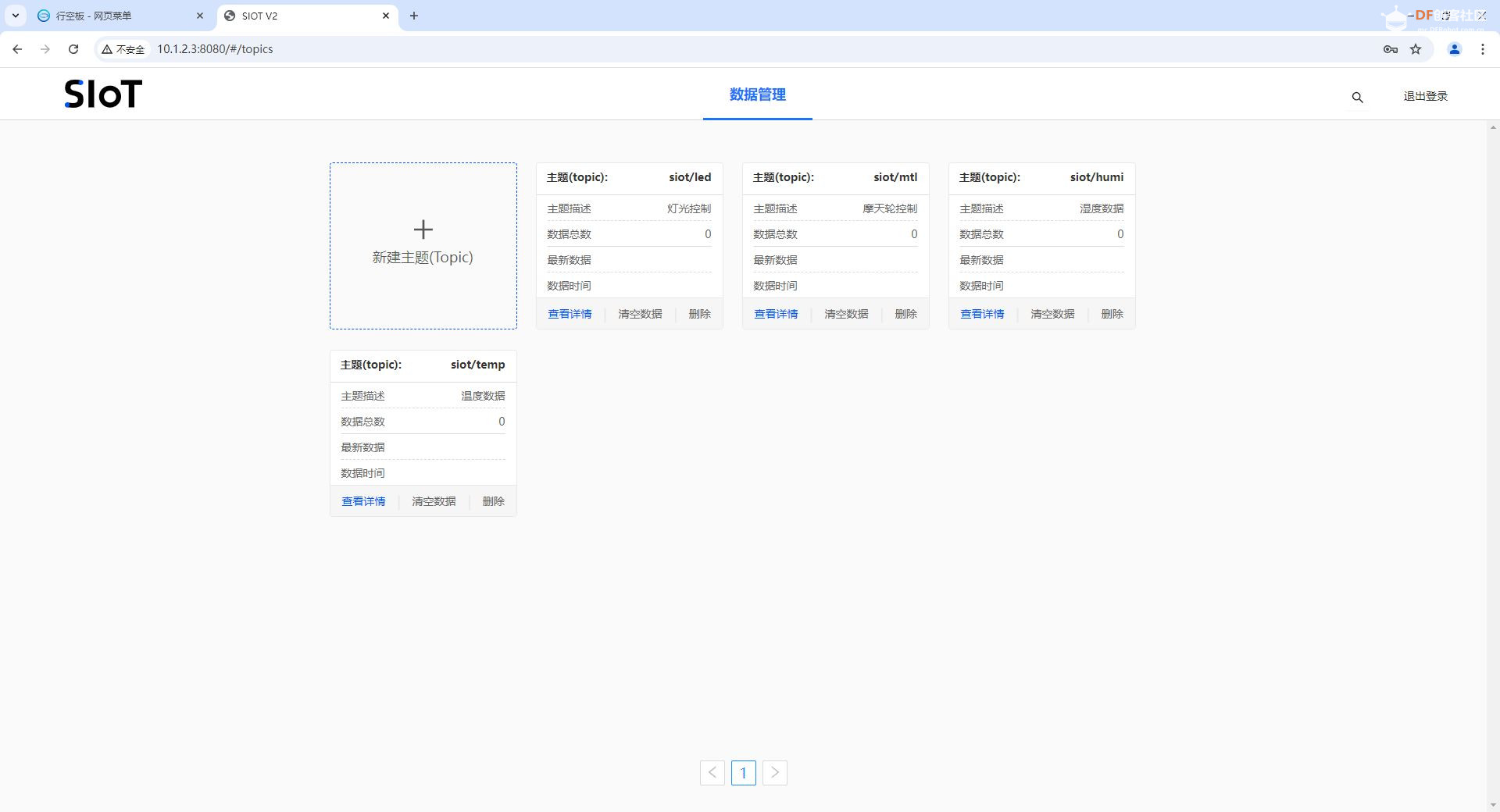This screenshot has width=1500, height=812.
Task: Click the 摩天轮控制 description text
Action: click(890, 208)
